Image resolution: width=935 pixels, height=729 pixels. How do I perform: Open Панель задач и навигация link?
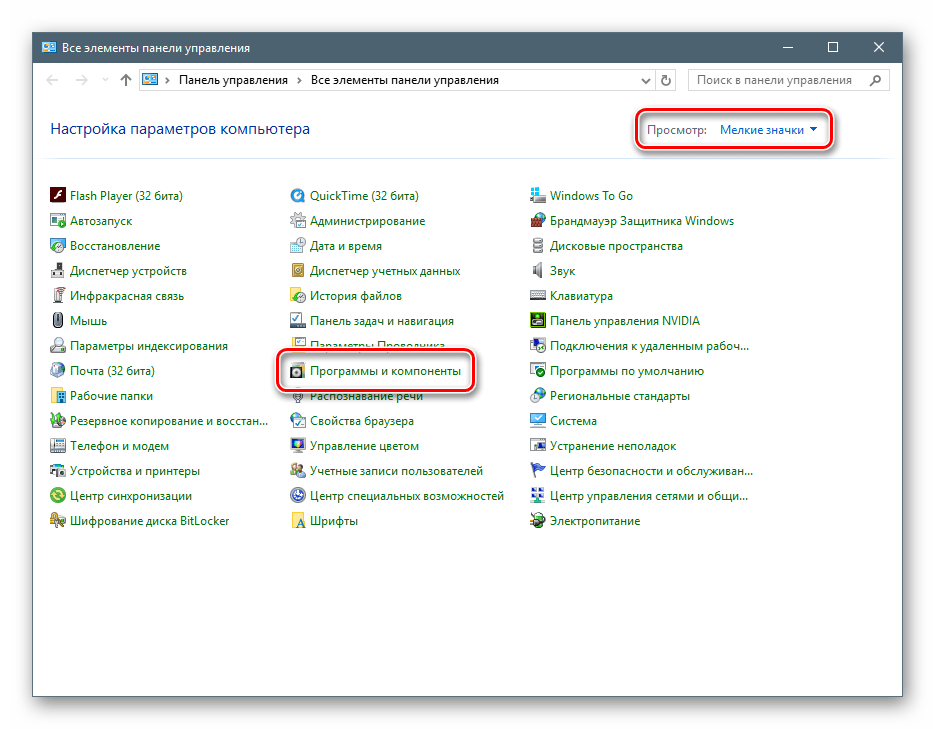point(382,321)
